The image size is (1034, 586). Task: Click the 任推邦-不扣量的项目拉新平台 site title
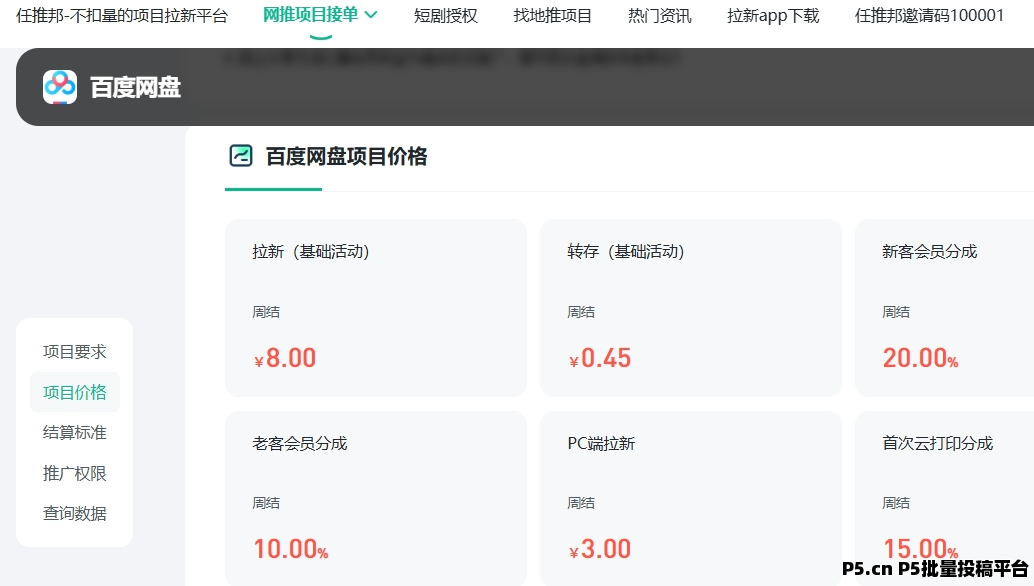pyautogui.click(x=122, y=15)
